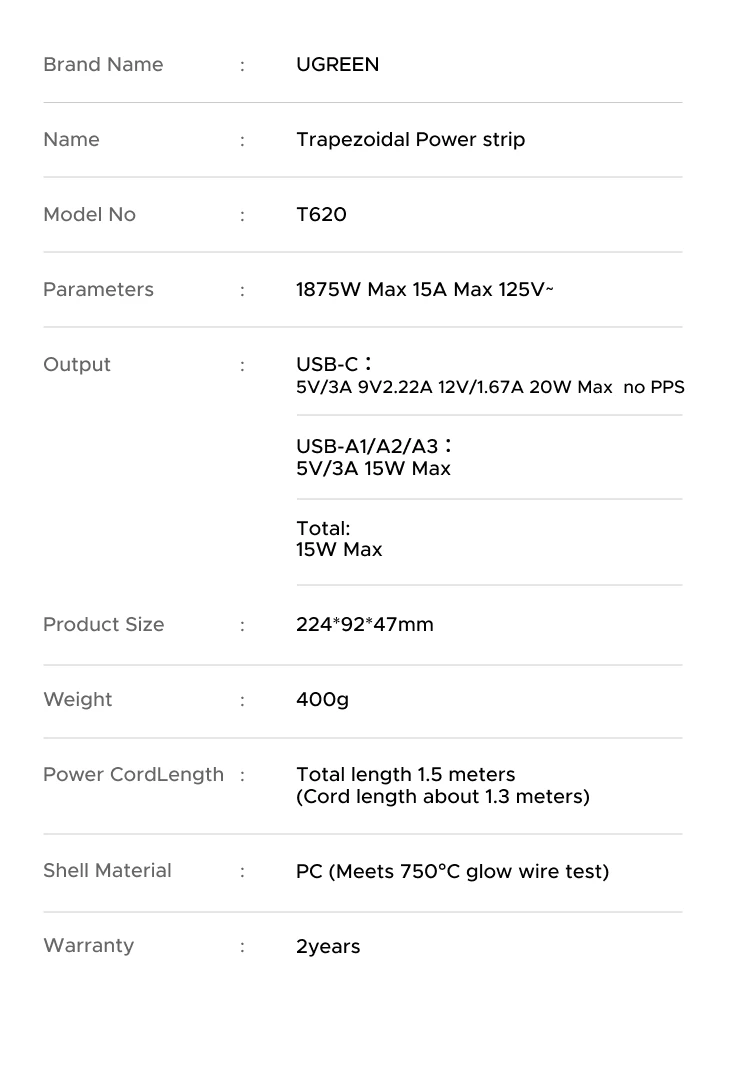Select the USB-A1/A2/A3 heading

click(374, 446)
